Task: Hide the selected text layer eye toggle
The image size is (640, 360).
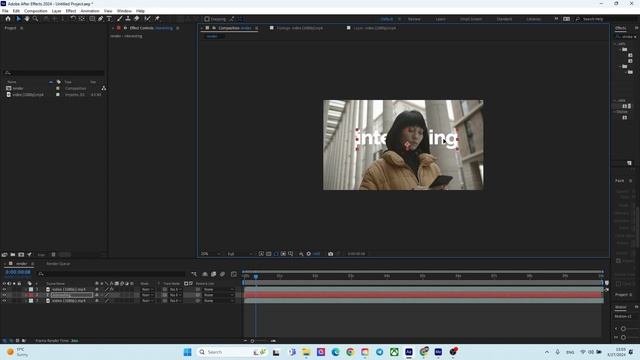Action: [x=4, y=295]
